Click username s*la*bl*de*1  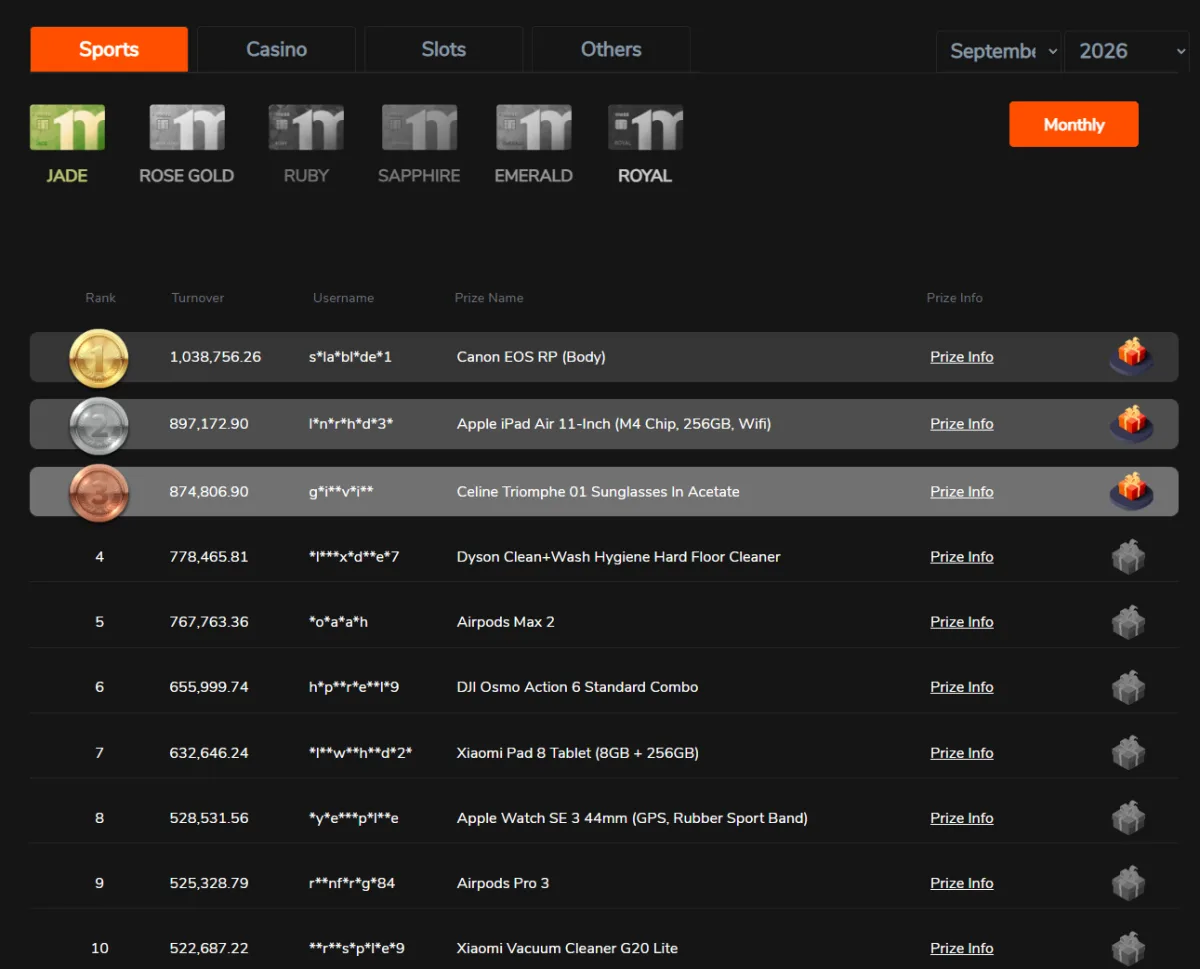click(350, 357)
